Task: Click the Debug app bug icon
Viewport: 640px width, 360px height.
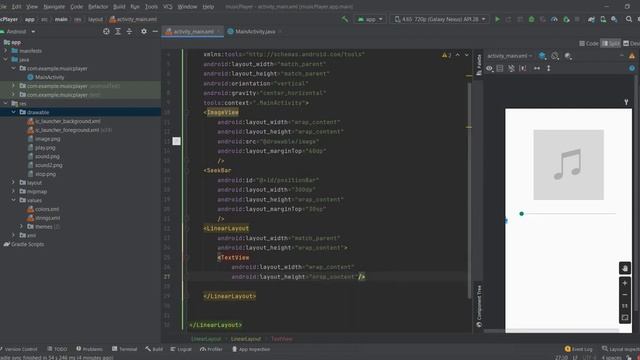Action: point(531,19)
